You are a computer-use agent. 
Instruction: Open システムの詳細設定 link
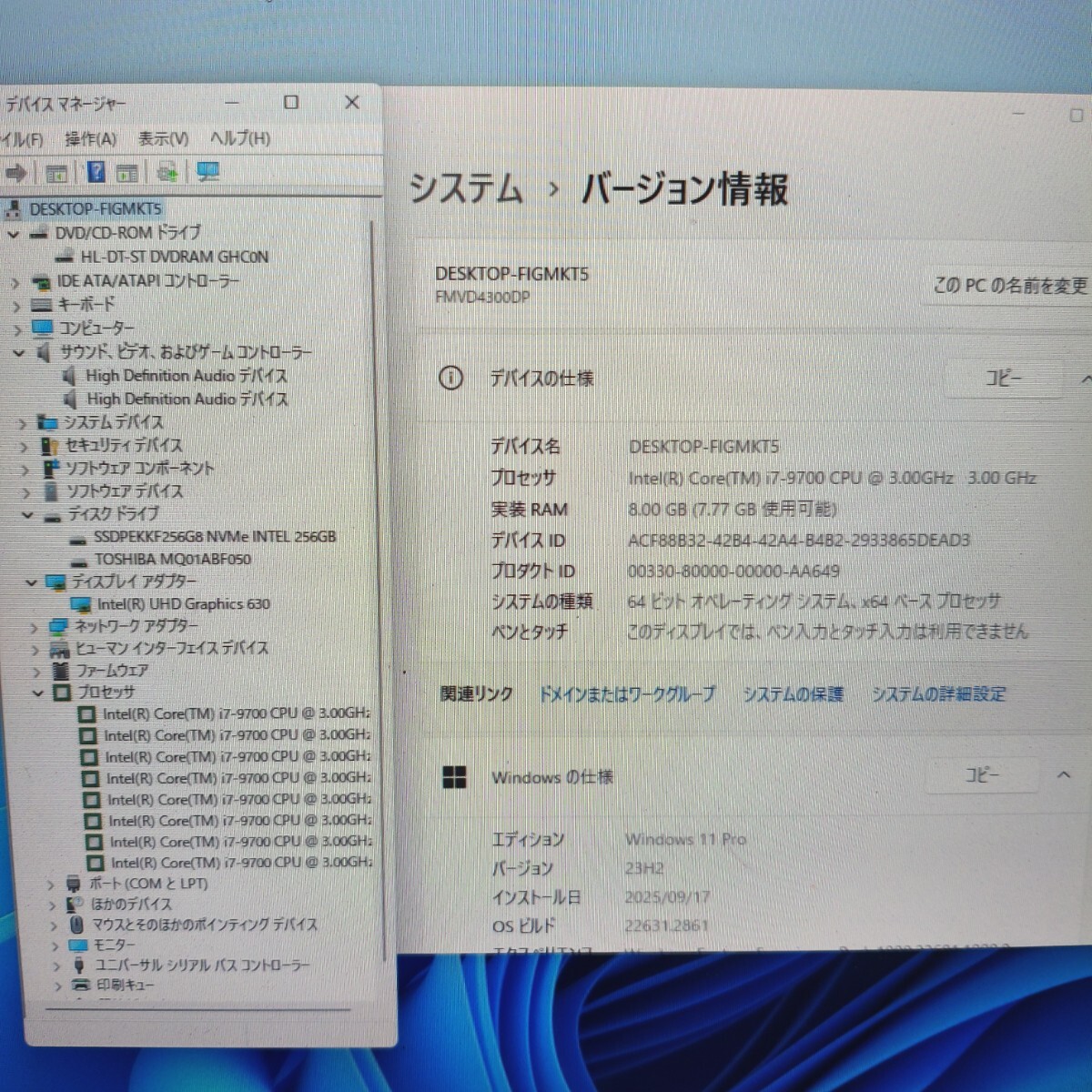[x=938, y=694]
